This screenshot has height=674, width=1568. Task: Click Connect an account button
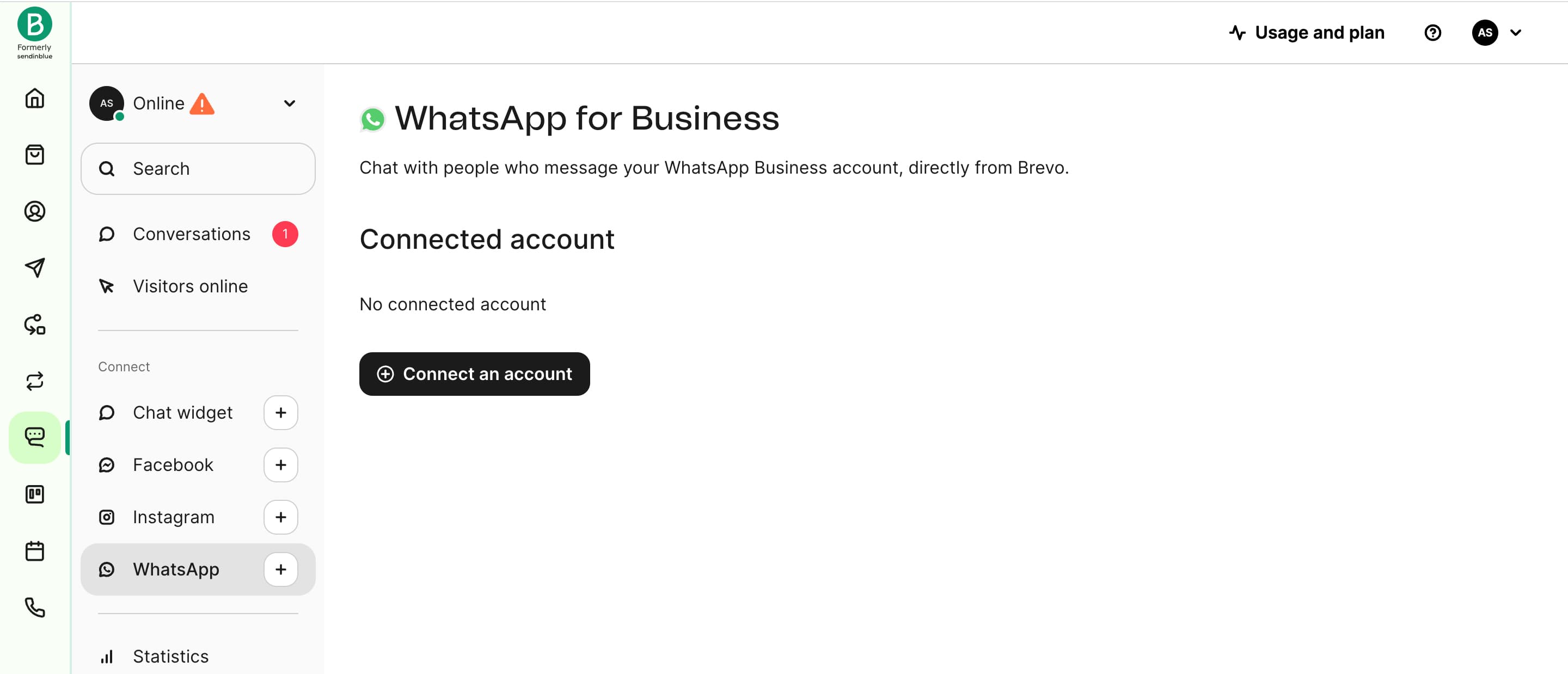(x=474, y=374)
